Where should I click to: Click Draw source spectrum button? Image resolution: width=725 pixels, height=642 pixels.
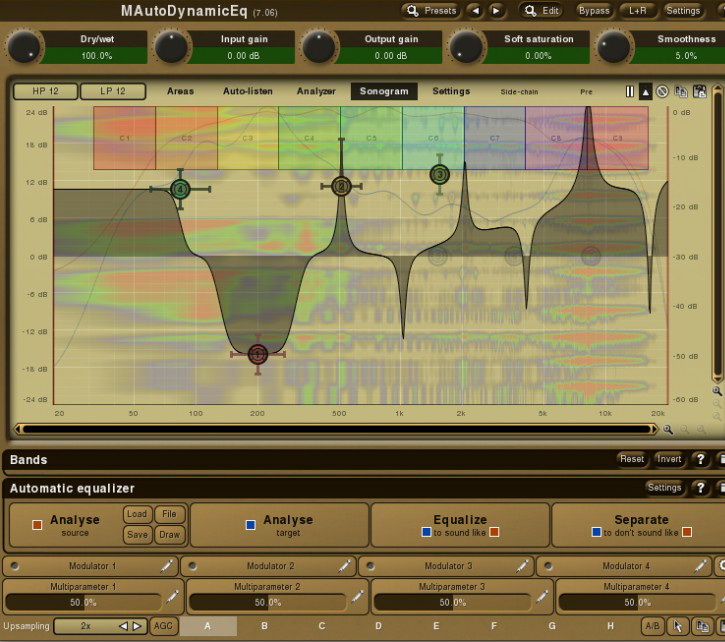(x=169, y=534)
